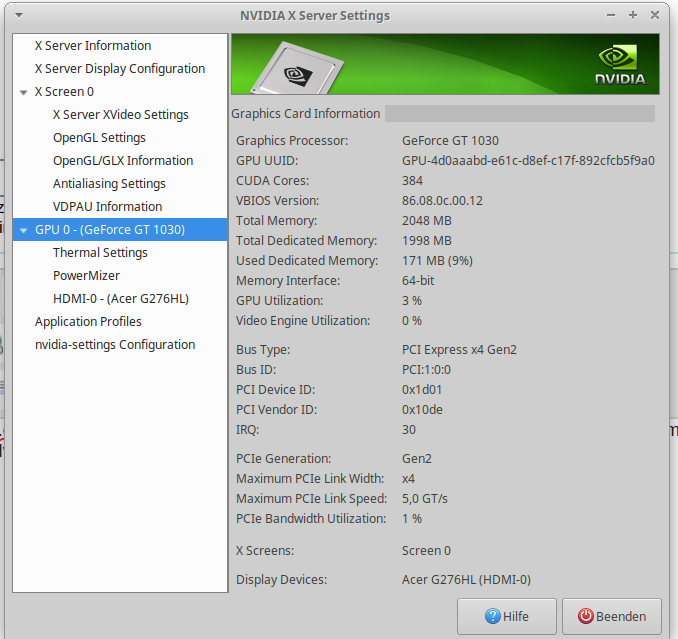Open Application Profiles
Viewport: 678px width, 639px height.
[x=88, y=321]
